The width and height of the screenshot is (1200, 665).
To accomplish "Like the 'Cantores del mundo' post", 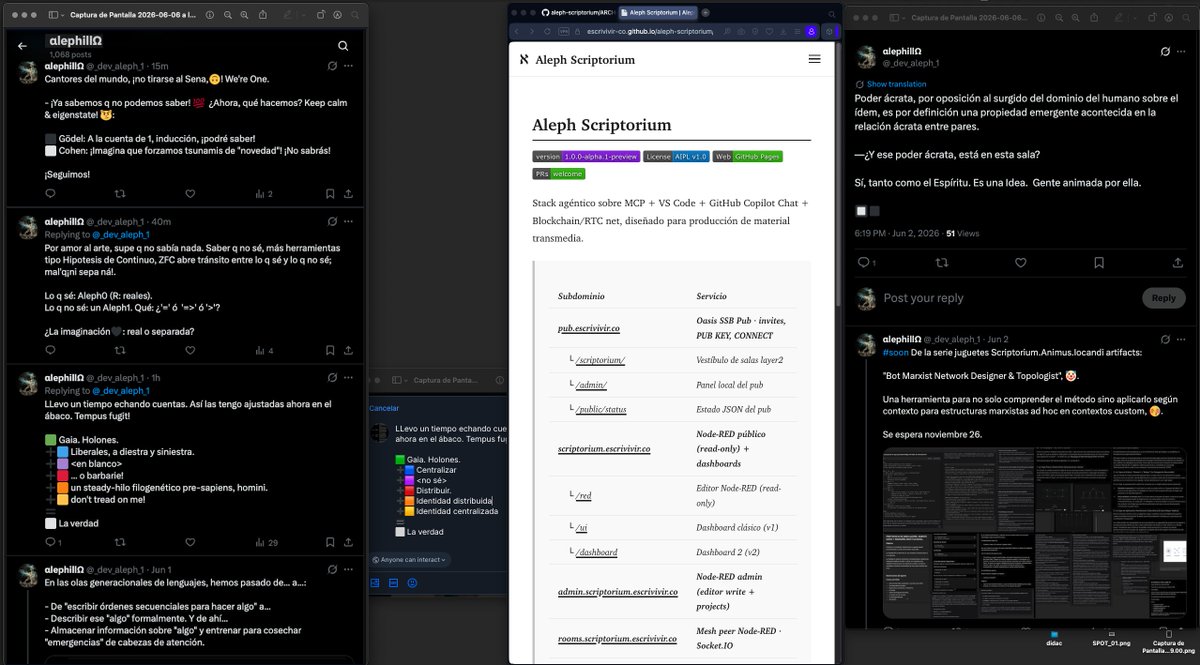I will click(x=190, y=193).
